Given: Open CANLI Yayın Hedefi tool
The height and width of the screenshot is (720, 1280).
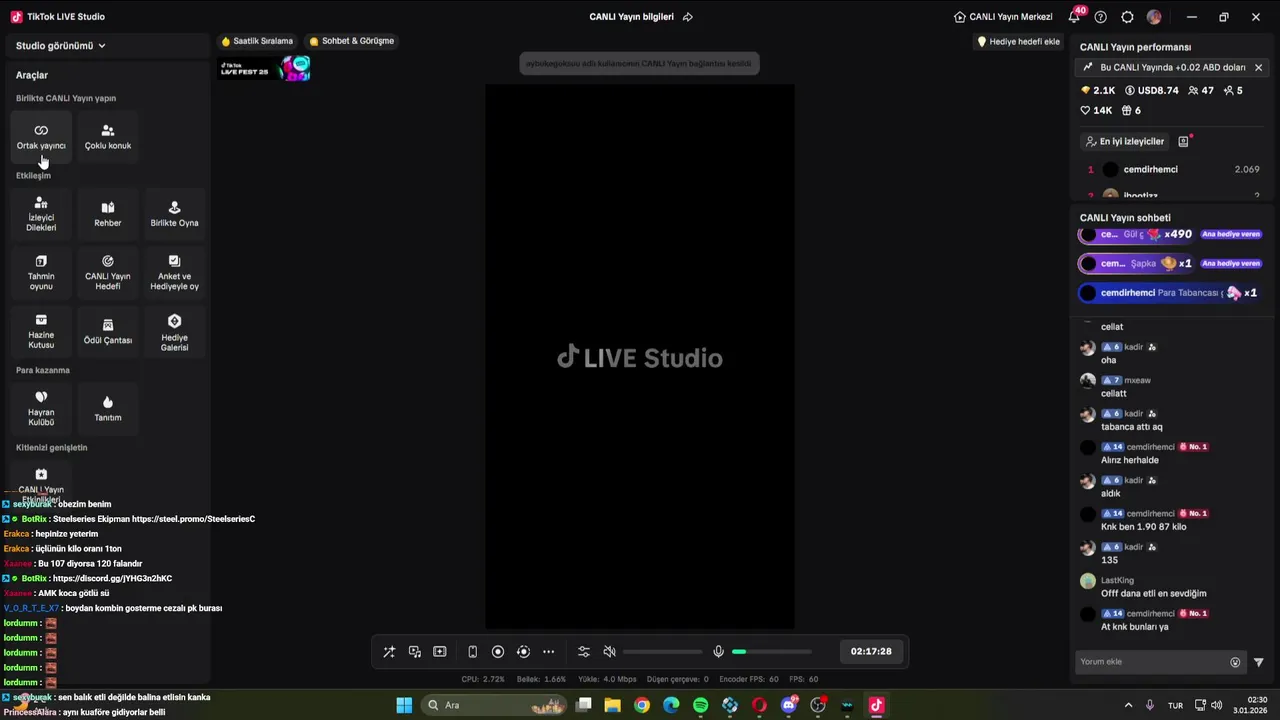Looking at the screenshot, I should [108, 273].
